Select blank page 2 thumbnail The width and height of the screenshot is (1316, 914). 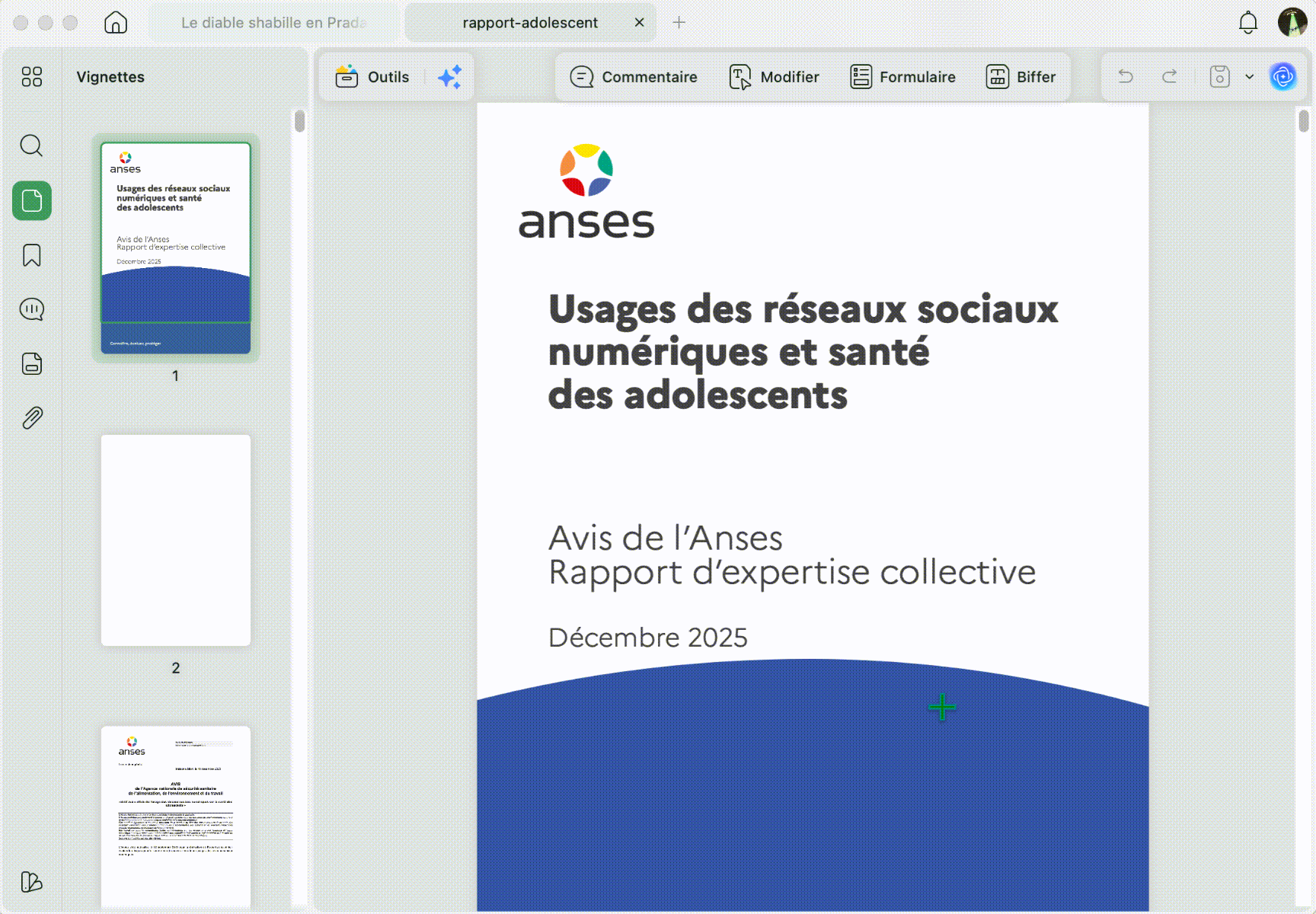click(x=176, y=540)
